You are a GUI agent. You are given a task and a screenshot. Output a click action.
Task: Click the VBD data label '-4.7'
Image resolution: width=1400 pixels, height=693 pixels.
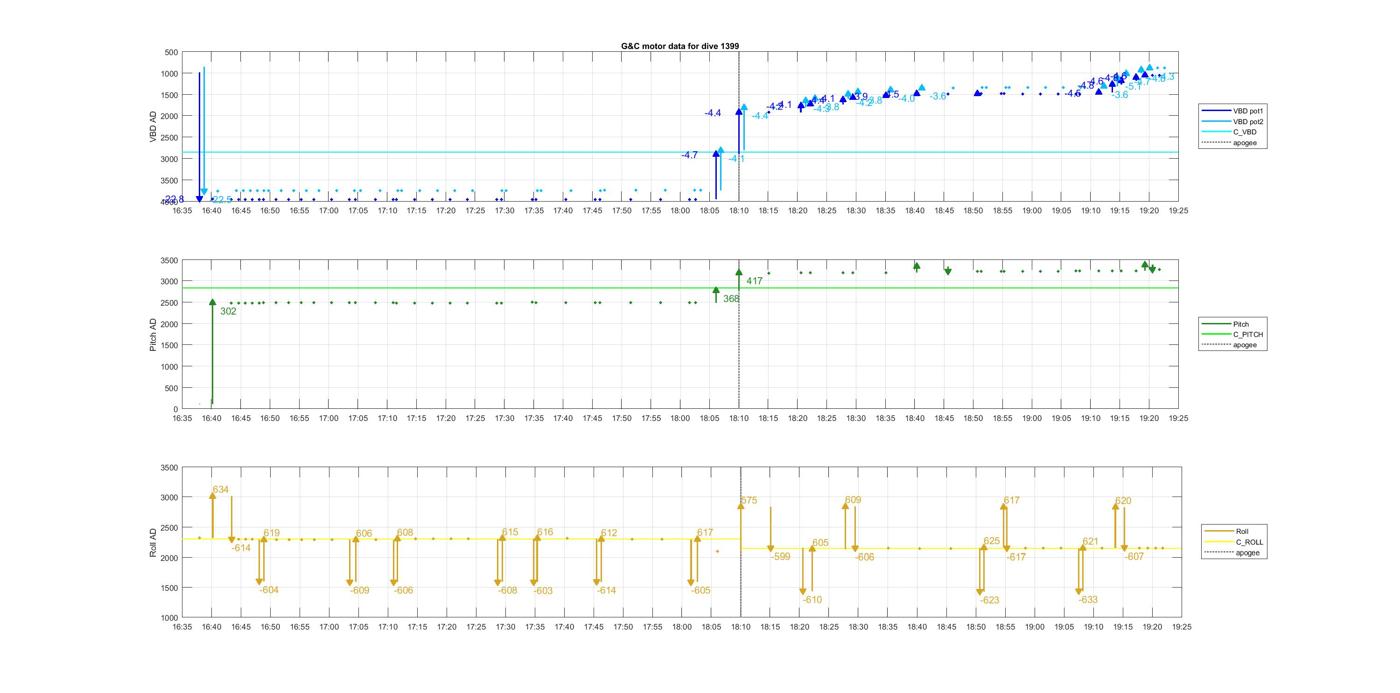tap(690, 156)
